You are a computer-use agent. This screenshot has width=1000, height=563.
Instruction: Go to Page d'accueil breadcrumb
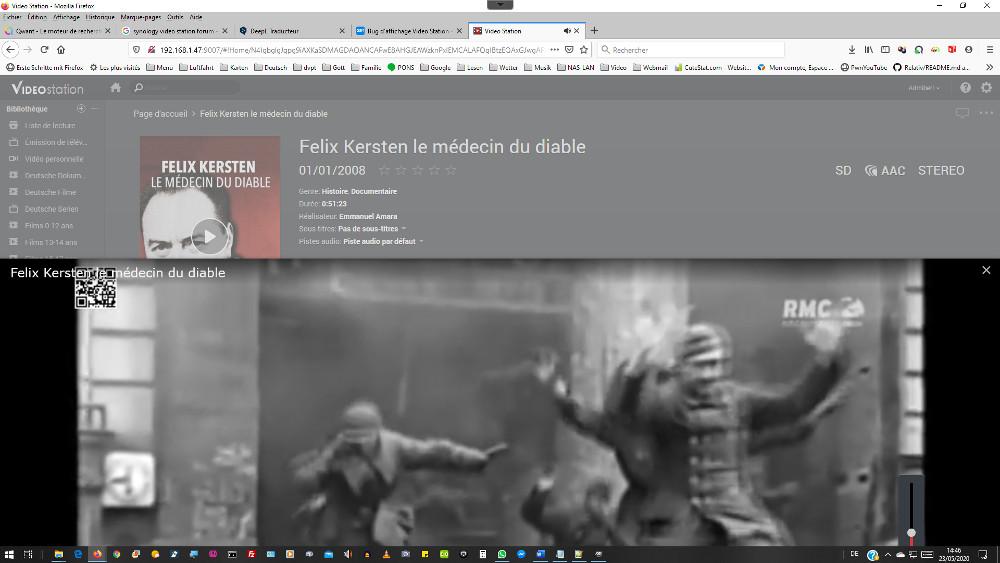pyautogui.click(x=160, y=114)
